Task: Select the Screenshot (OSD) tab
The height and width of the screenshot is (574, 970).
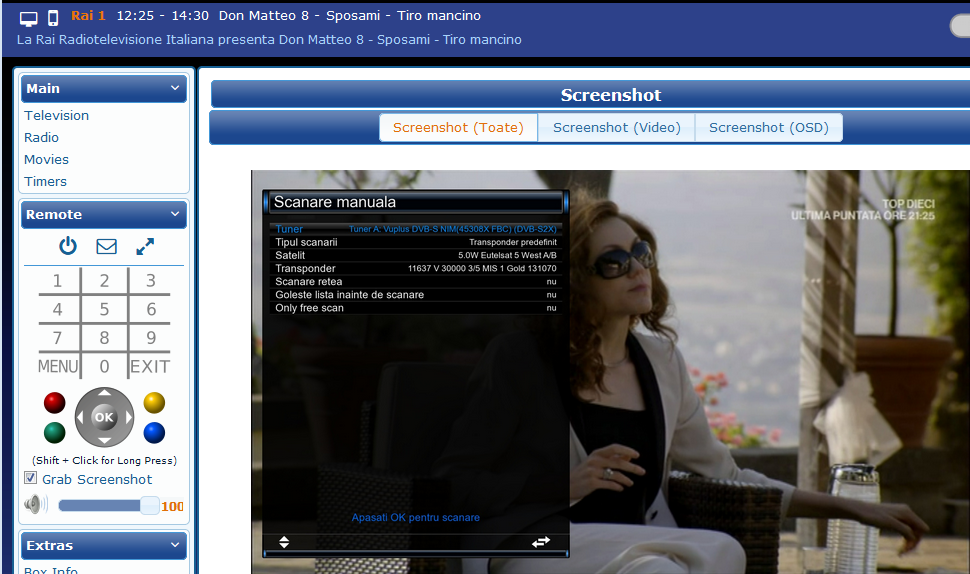Action: coord(769,127)
